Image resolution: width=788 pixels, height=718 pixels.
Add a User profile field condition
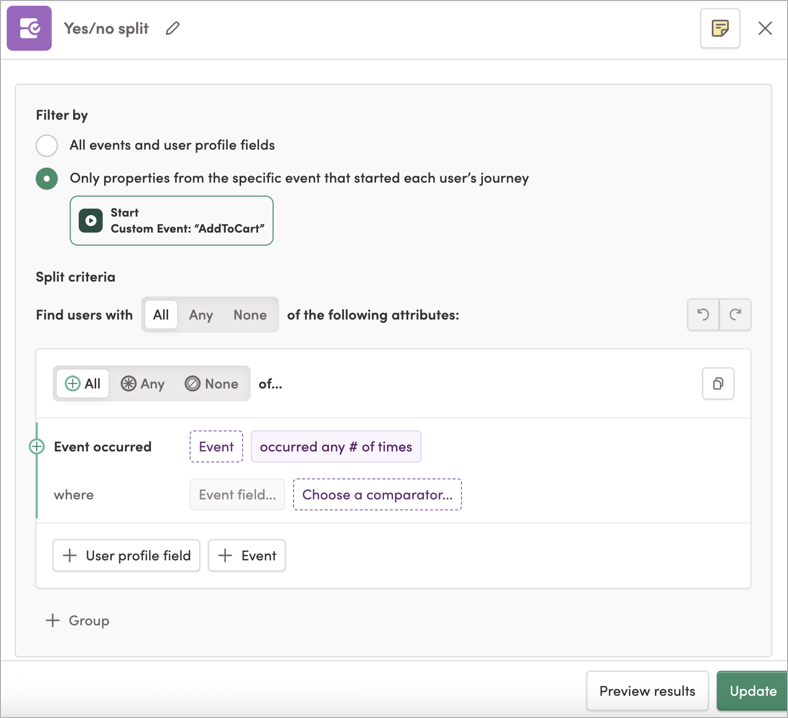pos(126,555)
